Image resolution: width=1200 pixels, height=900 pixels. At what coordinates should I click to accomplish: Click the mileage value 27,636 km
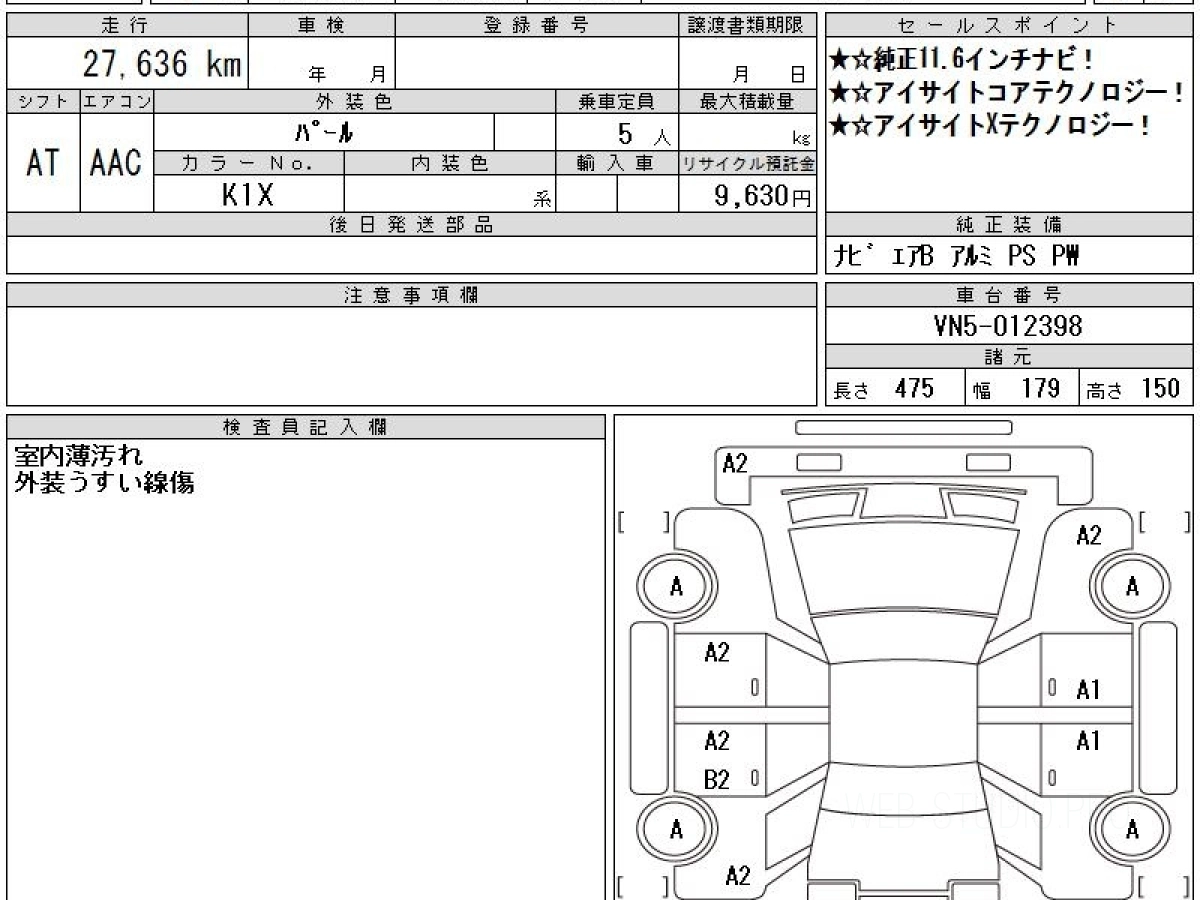point(161,65)
